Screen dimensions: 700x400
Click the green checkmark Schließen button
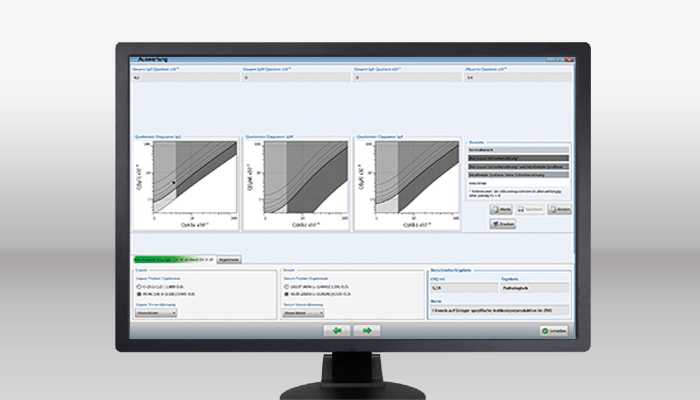pos(554,329)
